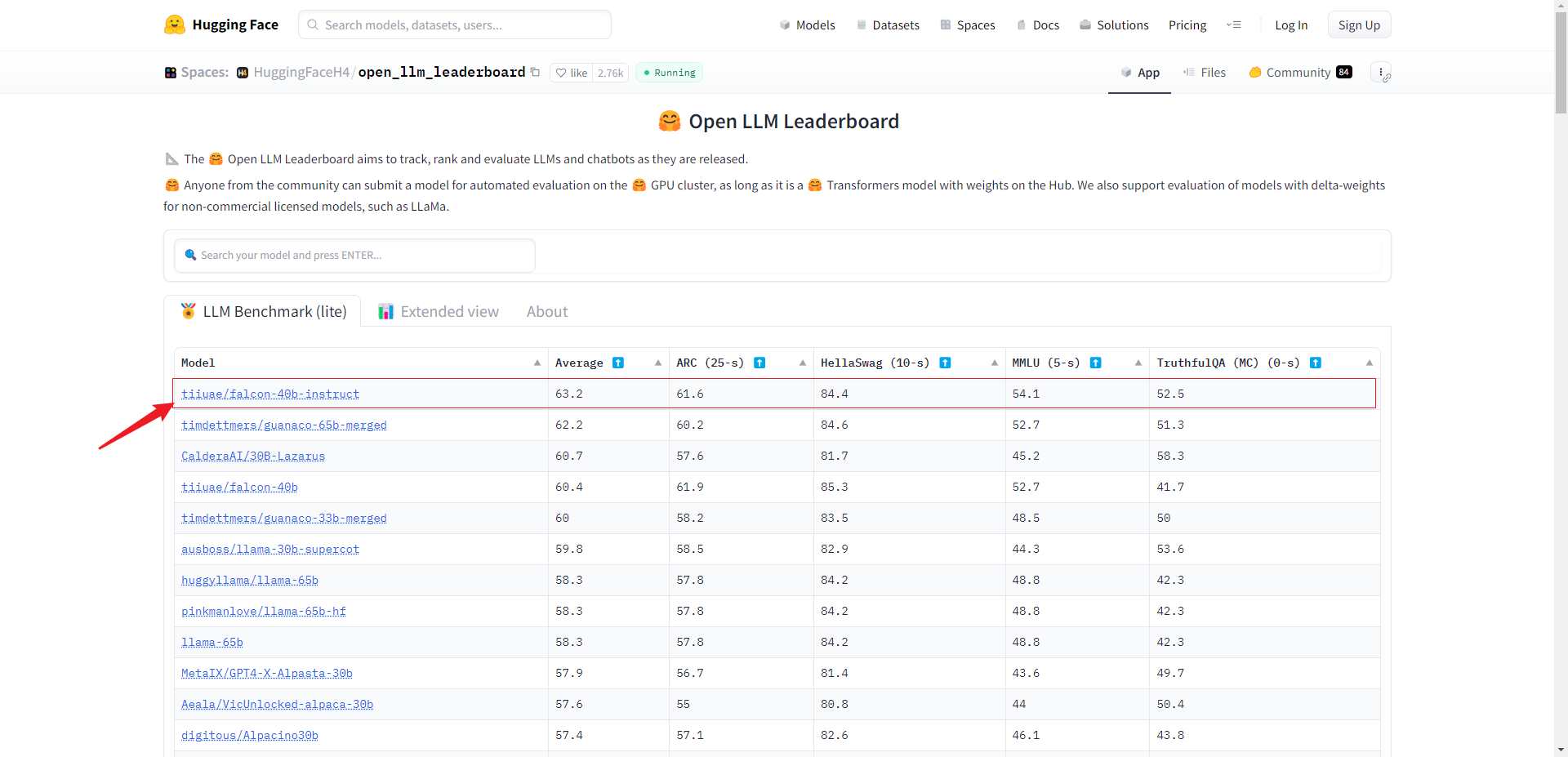Click the blue arrow icon next to TruthfulQA
This screenshot has height=757, width=1568.
tap(1316, 363)
